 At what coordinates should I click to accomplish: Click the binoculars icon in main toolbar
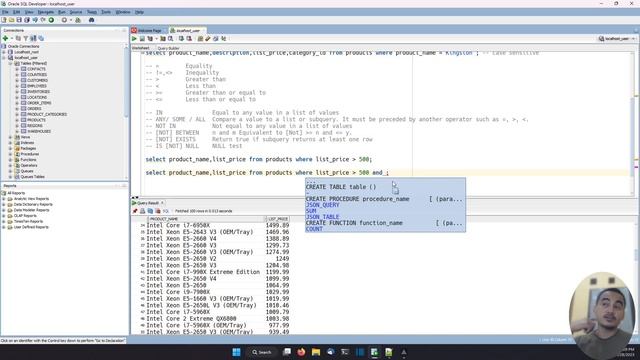[x=91, y=20]
